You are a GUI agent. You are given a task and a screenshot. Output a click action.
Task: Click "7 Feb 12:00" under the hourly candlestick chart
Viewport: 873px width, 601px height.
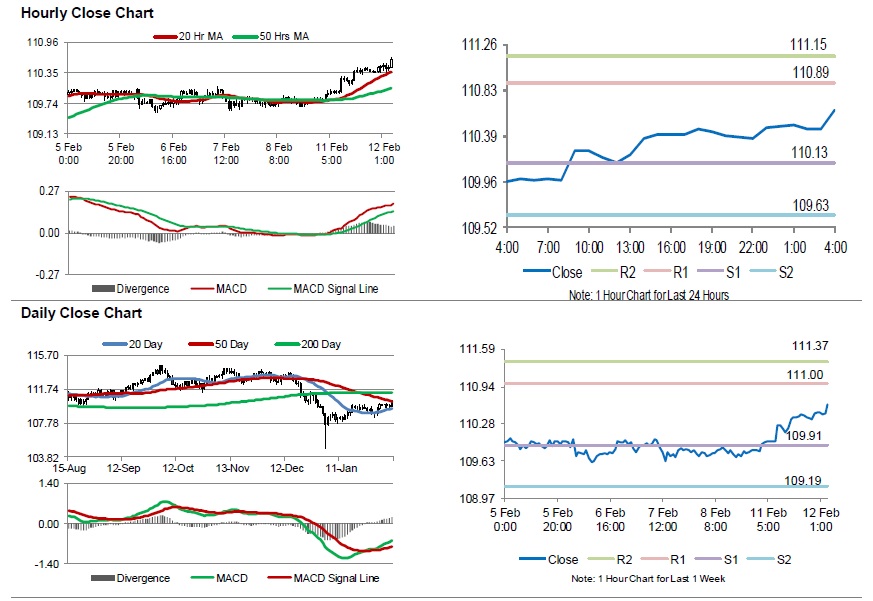click(x=226, y=154)
